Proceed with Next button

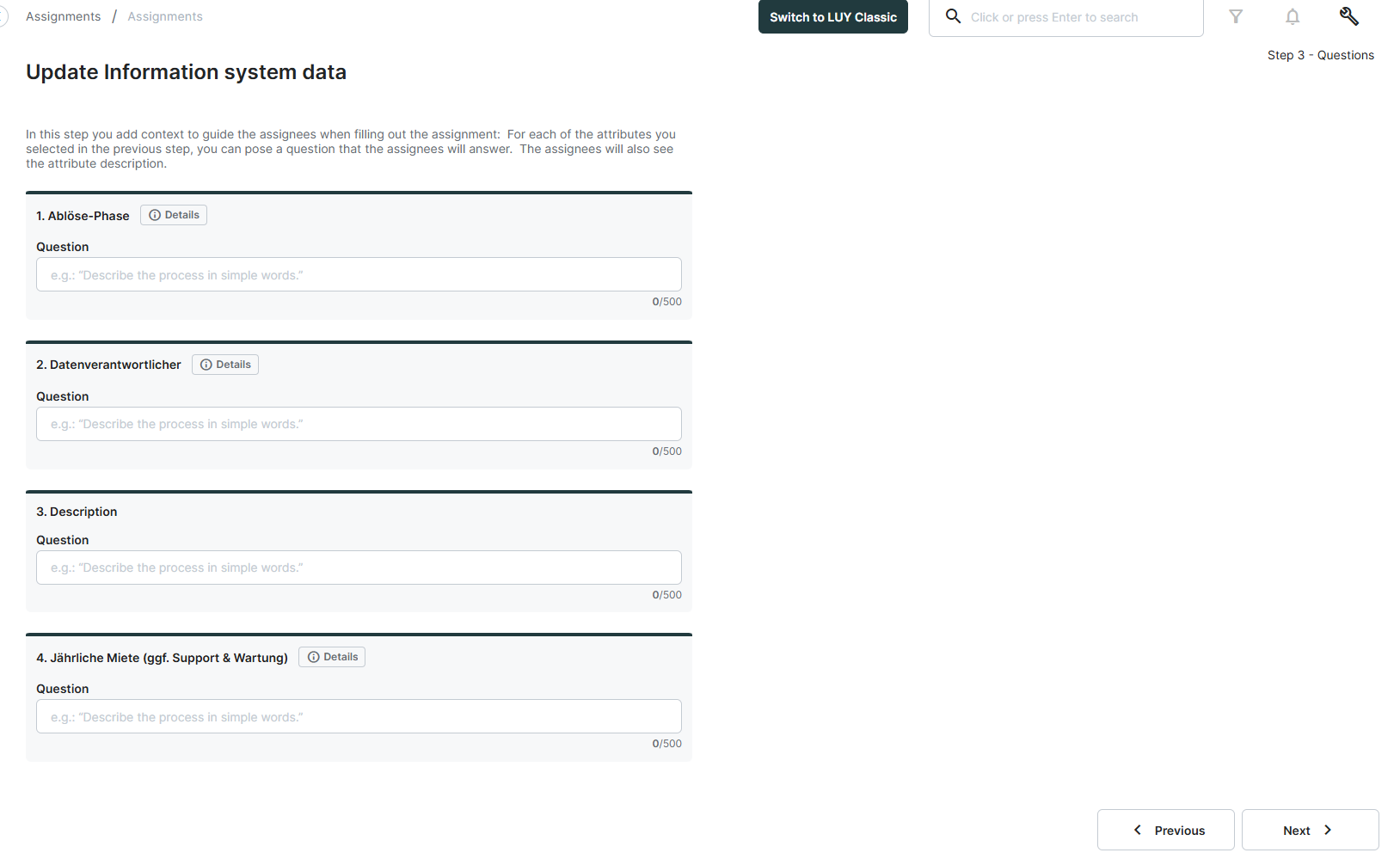(x=1311, y=830)
